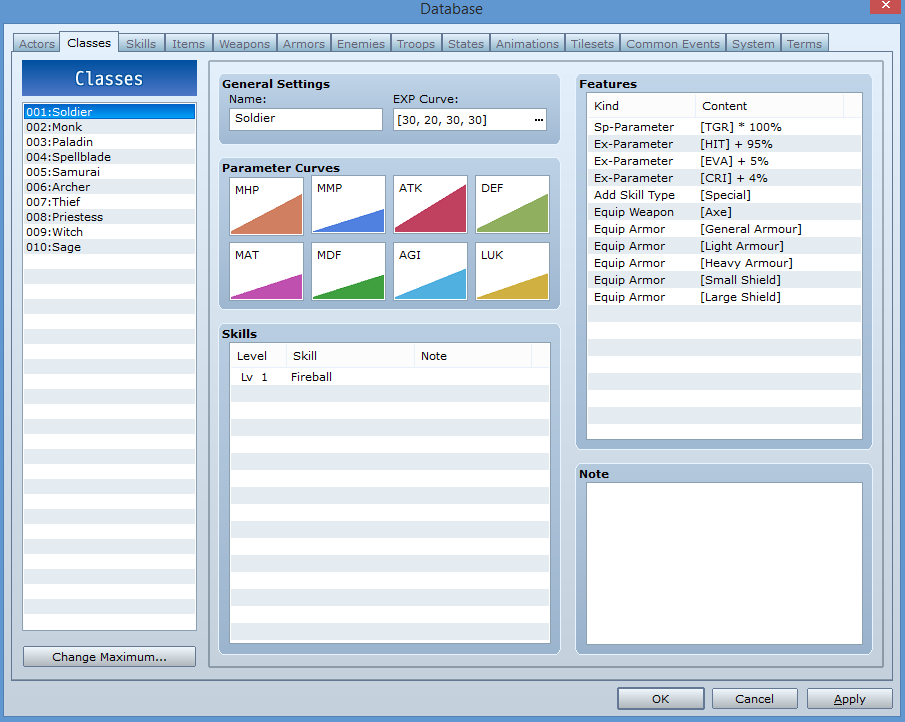The image size is (905, 722).
Task: Open the MAT parameter curve
Action: (x=266, y=271)
